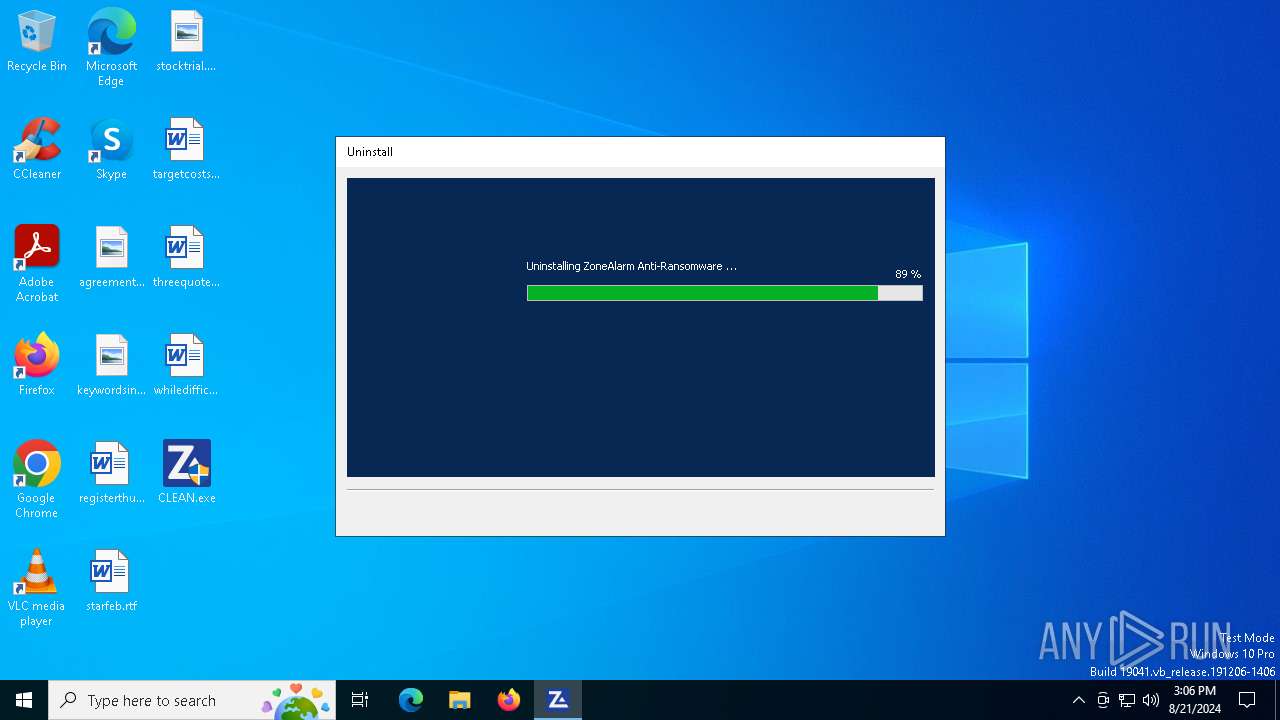
Task: Click Show desktop sliver at taskbar edge
Action: 1277,700
